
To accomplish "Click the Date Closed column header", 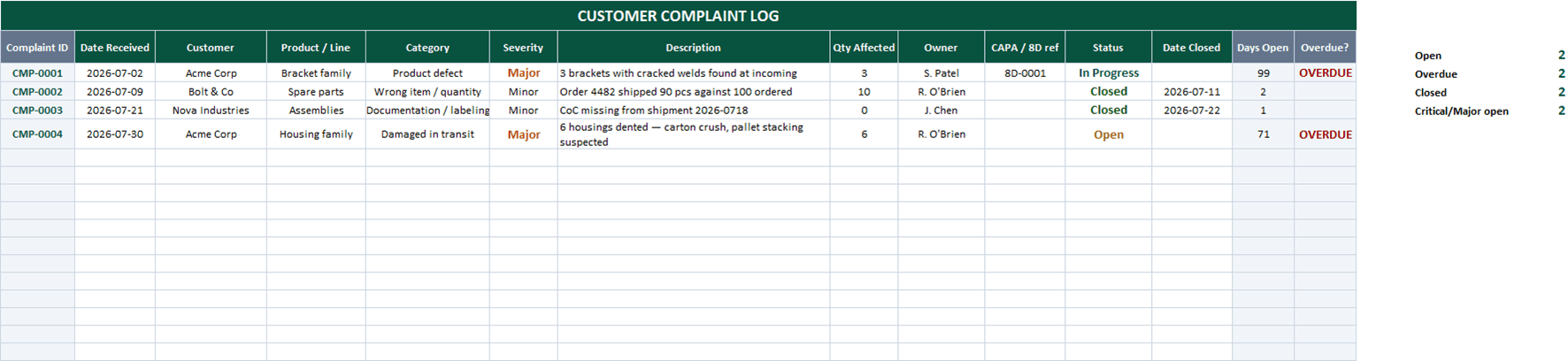I will (x=1191, y=48).
